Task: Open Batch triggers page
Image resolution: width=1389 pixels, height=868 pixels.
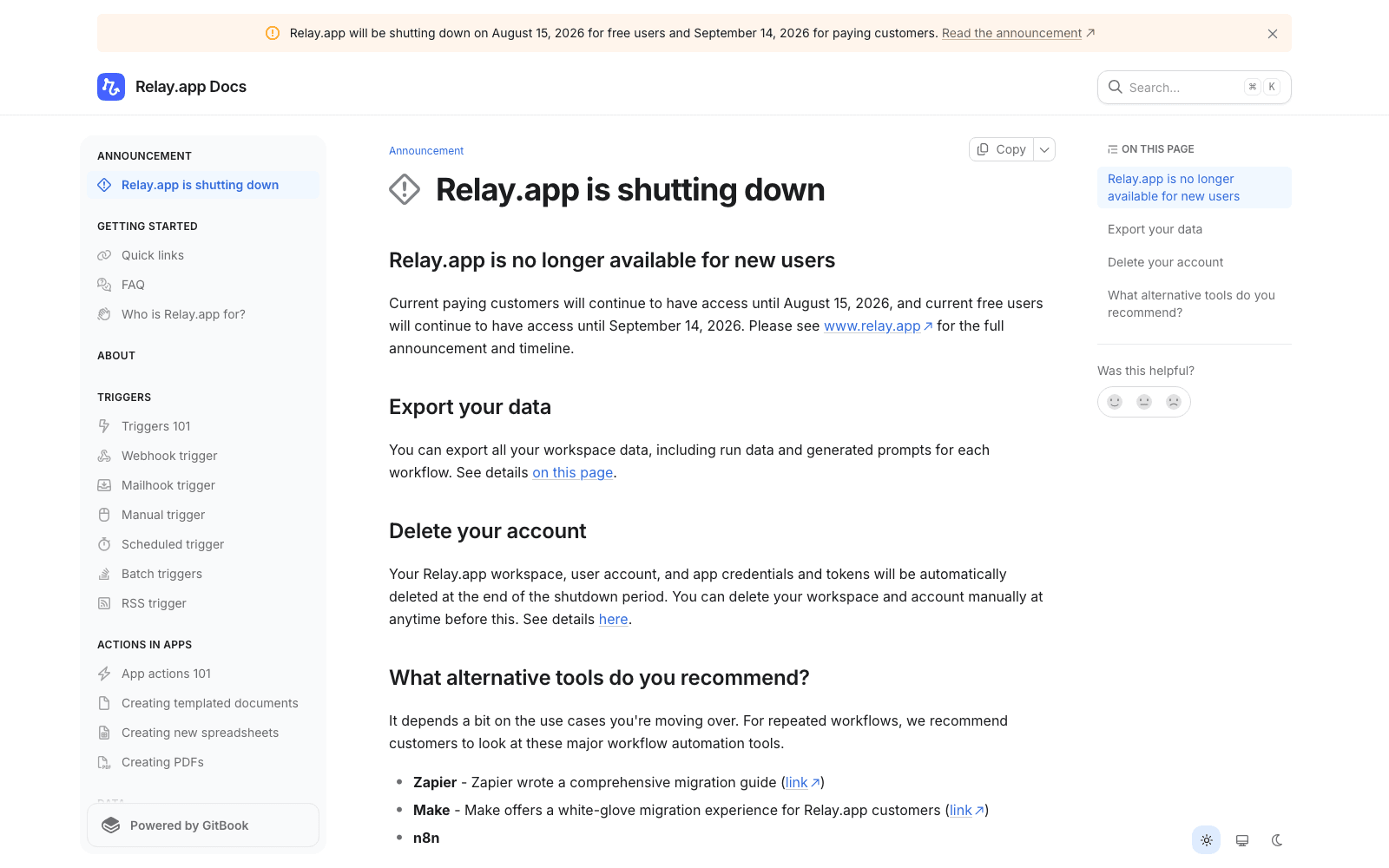Action: click(203, 574)
